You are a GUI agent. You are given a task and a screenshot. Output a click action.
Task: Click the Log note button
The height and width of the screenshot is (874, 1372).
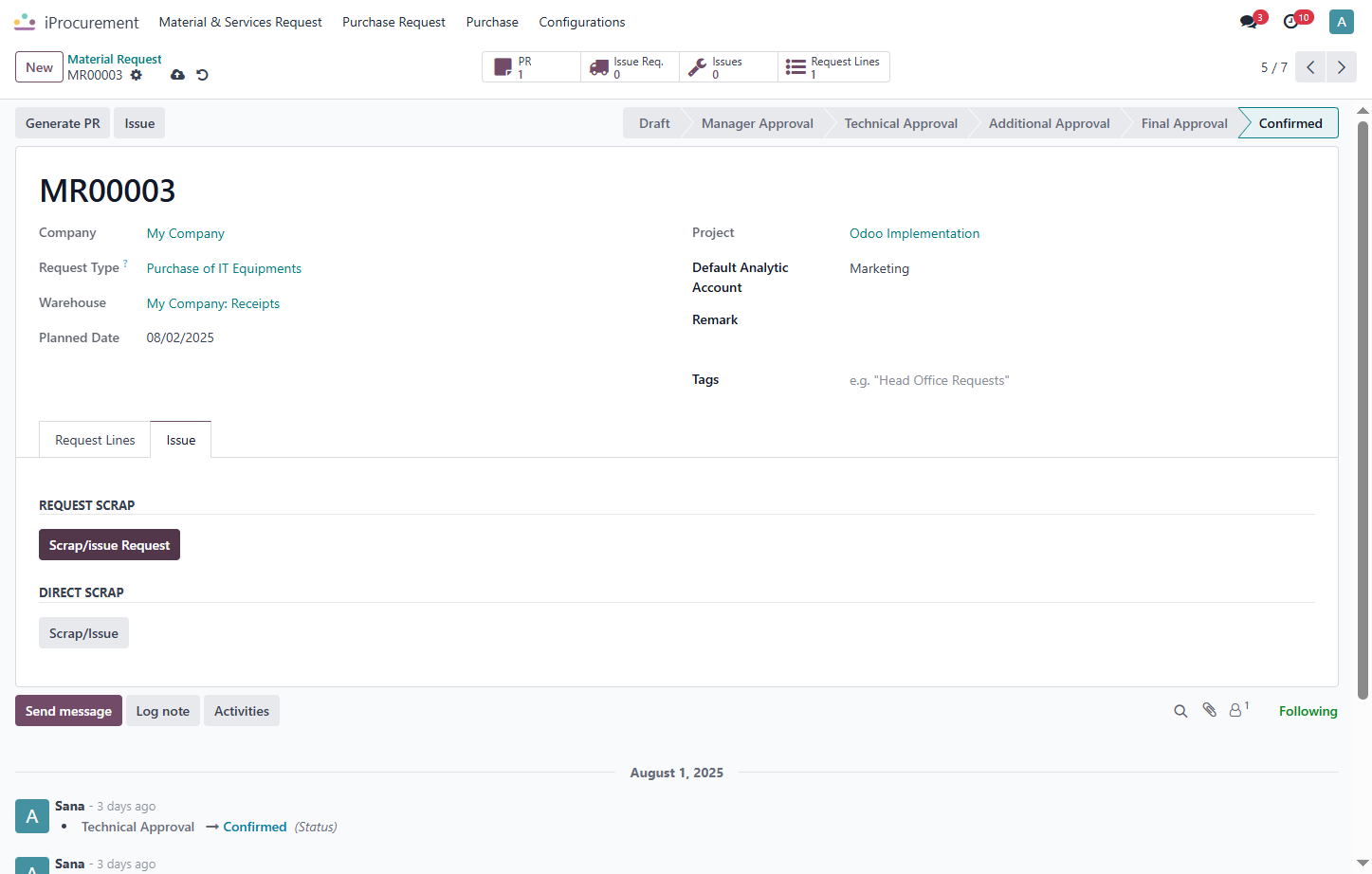point(162,711)
